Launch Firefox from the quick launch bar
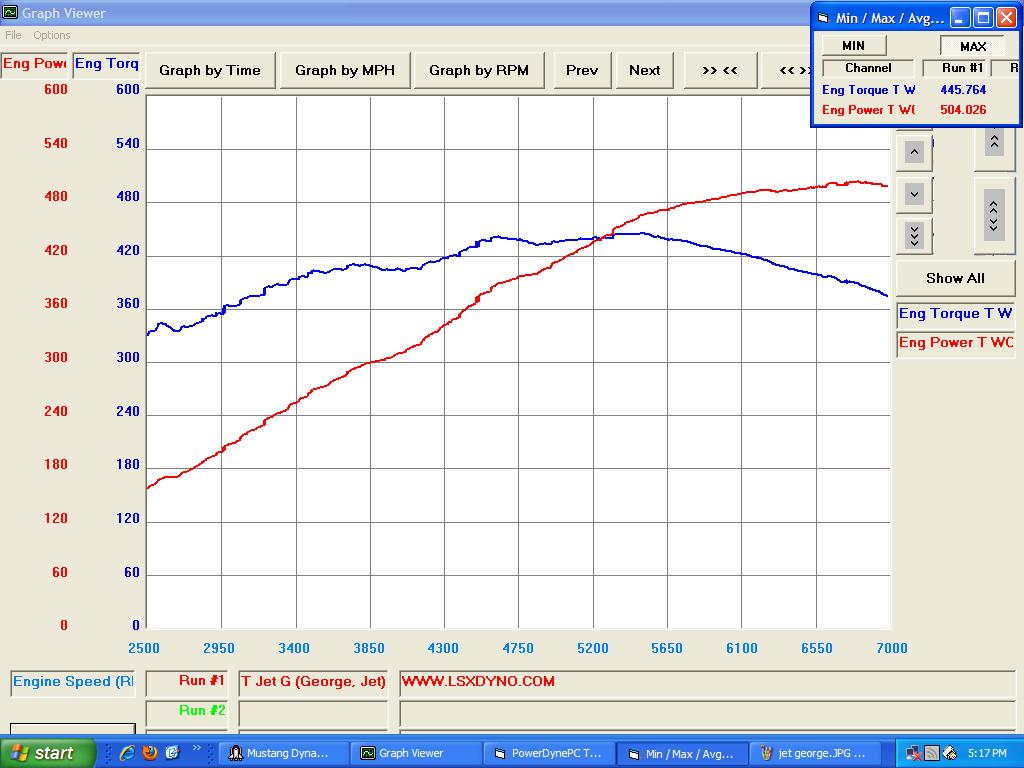 click(x=150, y=753)
